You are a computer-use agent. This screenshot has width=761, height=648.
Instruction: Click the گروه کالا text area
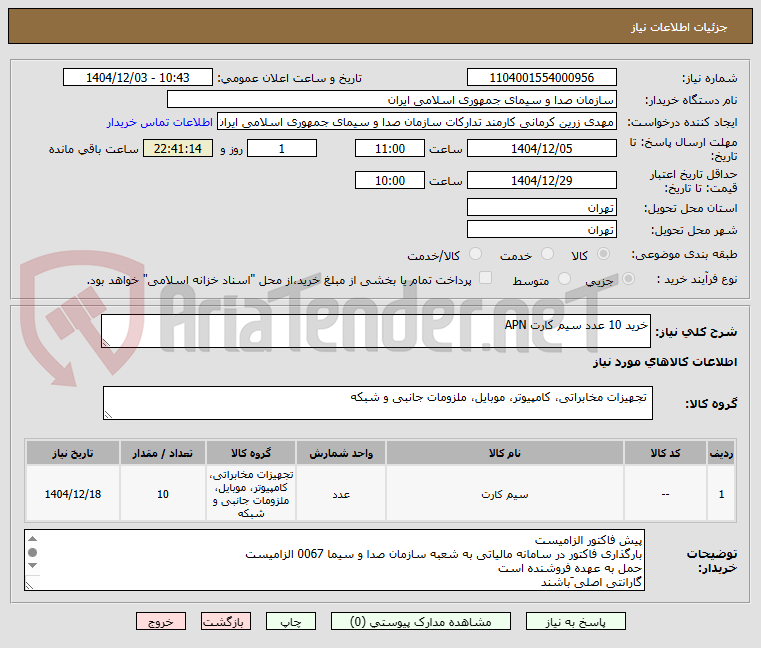pos(378,403)
